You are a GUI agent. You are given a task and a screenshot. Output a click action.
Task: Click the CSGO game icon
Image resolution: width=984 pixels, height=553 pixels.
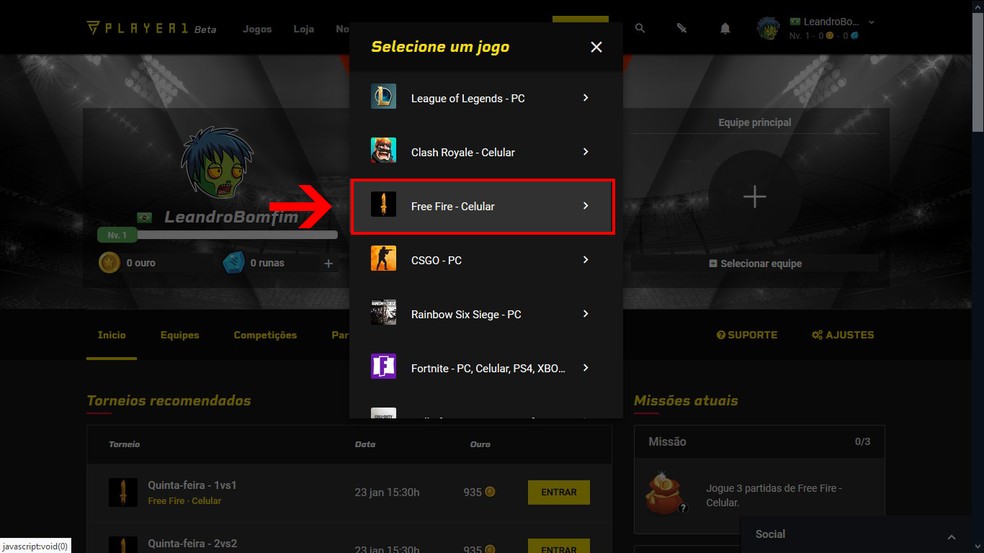(x=383, y=259)
